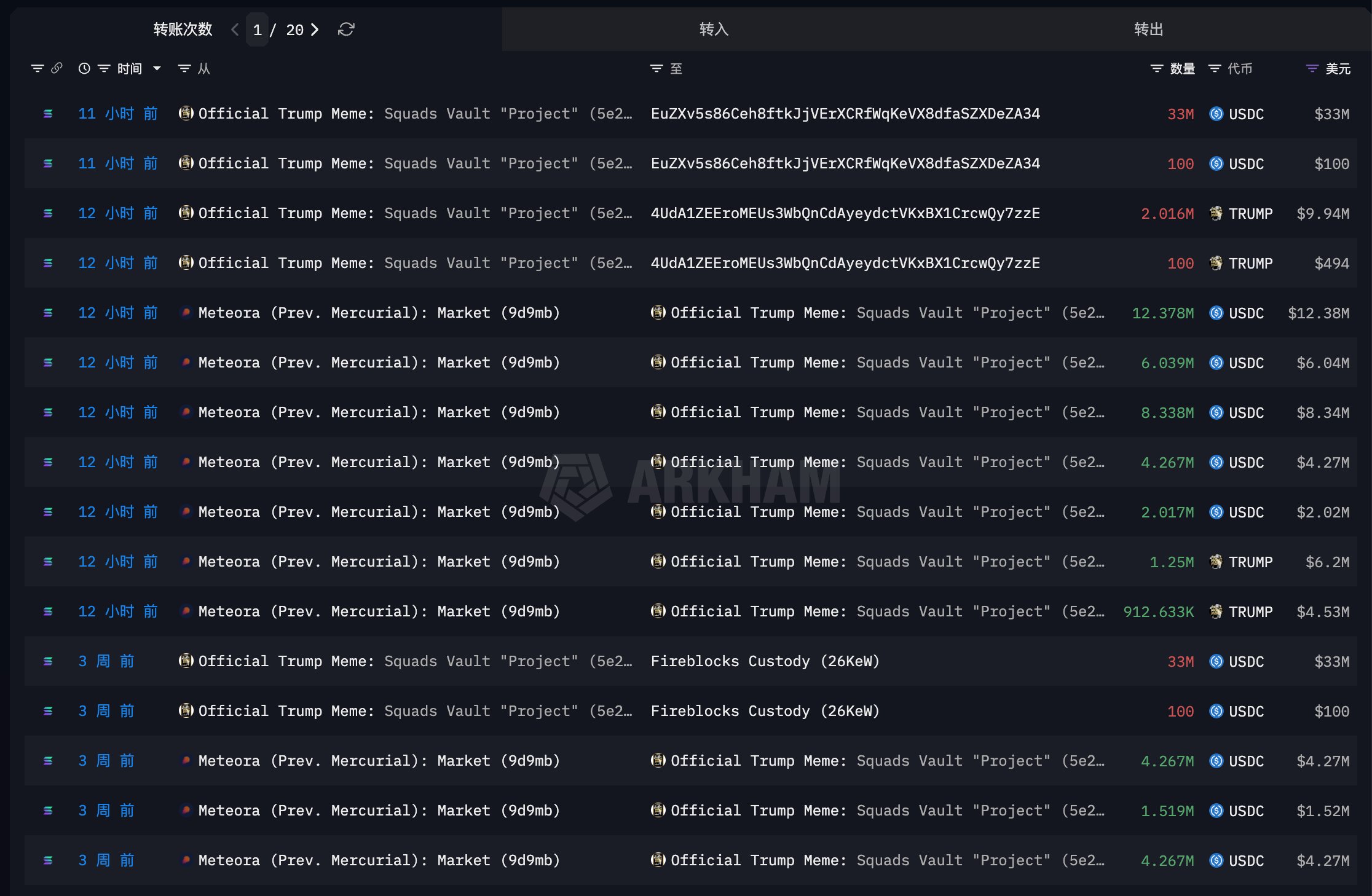
Task: Select the 转账次数 tab
Action: click(x=183, y=29)
